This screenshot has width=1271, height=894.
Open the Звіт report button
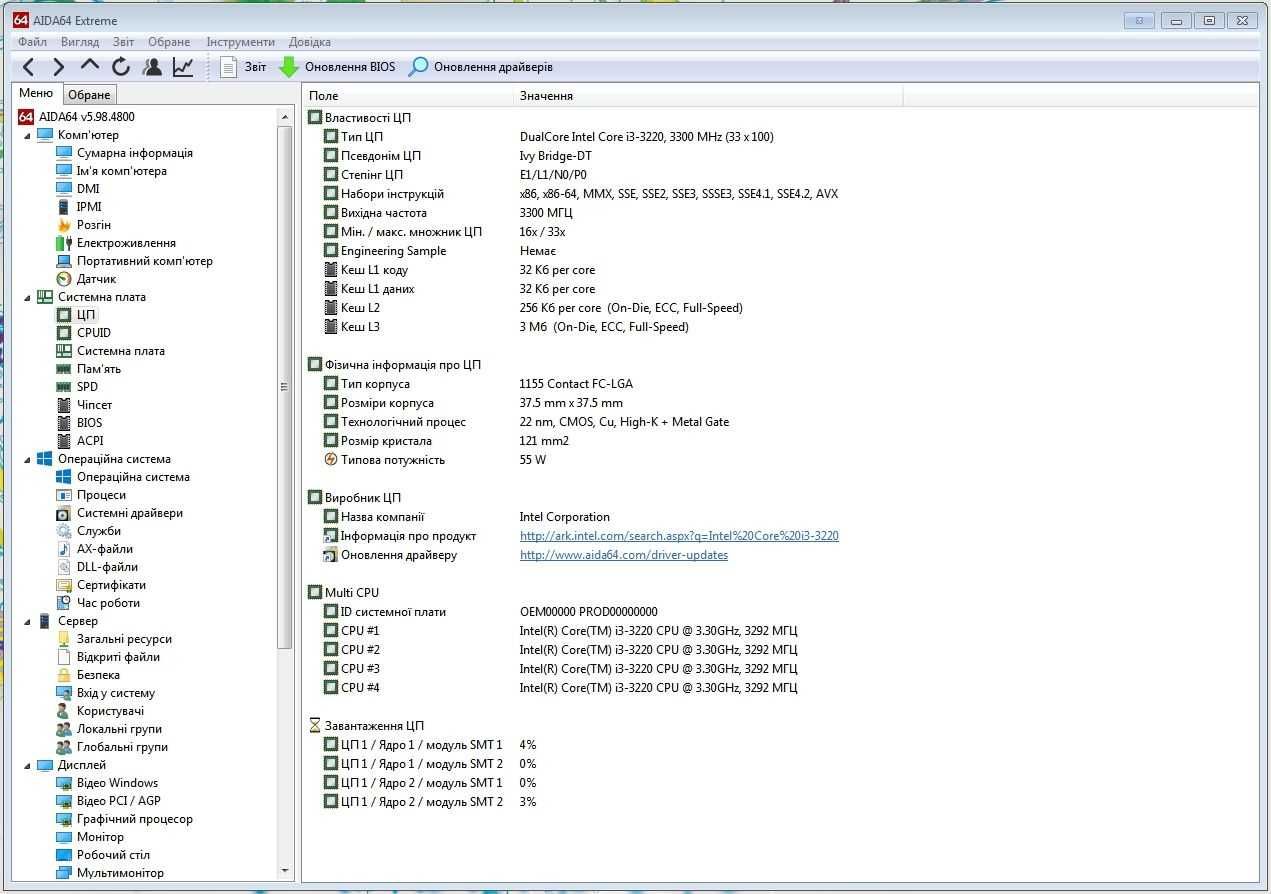(x=243, y=67)
